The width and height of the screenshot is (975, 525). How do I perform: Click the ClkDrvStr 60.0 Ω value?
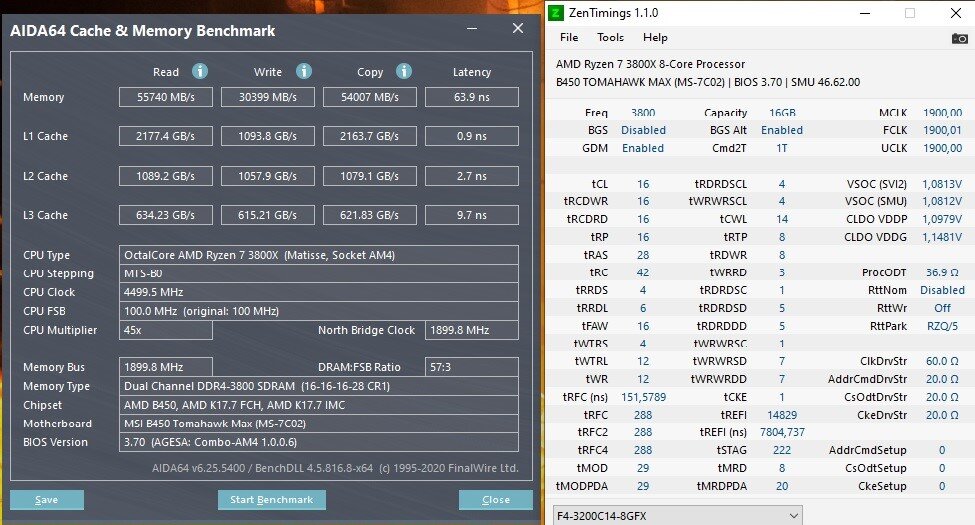[x=942, y=361]
